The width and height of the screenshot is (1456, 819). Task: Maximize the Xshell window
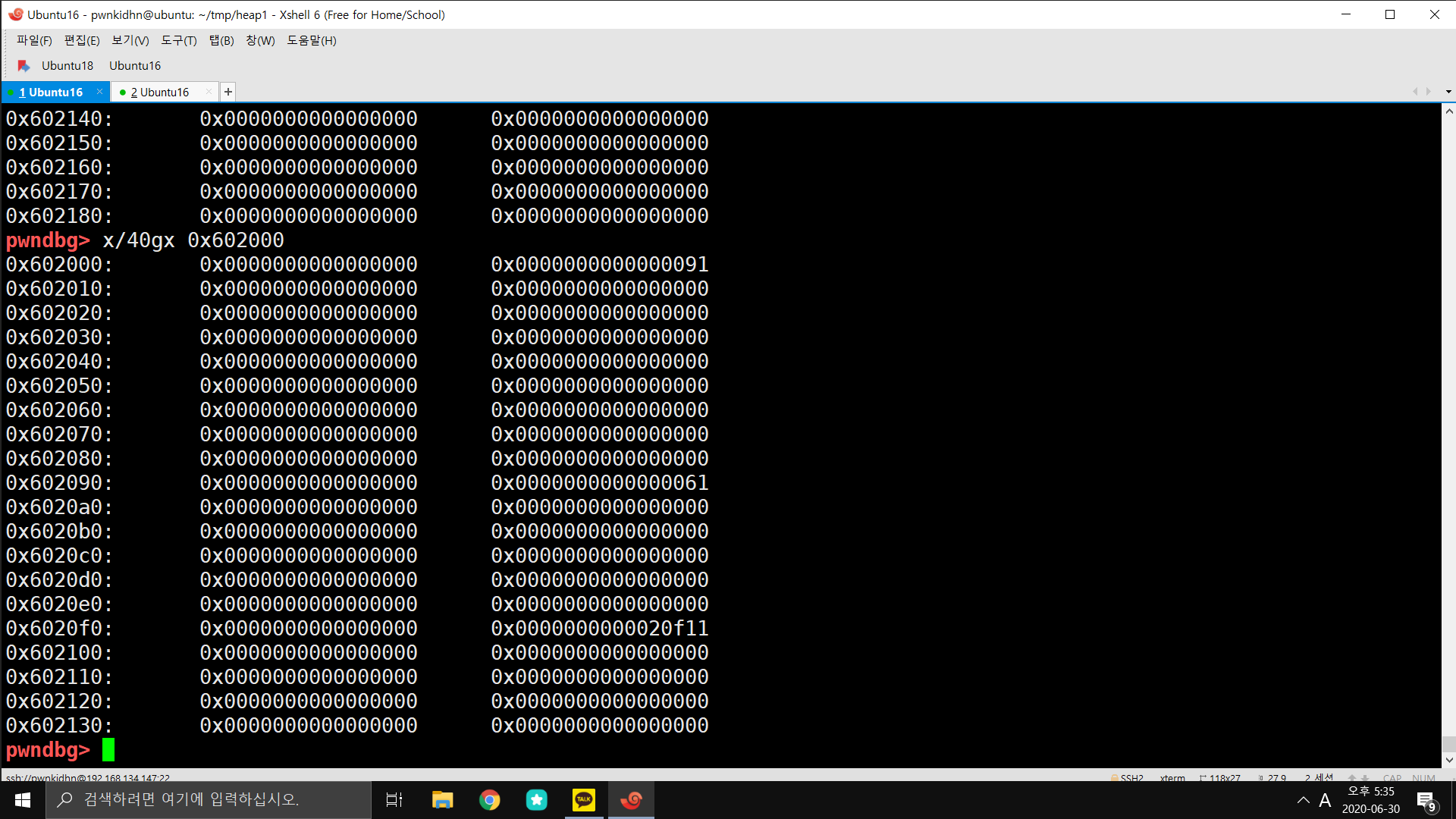tap(1390, 14)
